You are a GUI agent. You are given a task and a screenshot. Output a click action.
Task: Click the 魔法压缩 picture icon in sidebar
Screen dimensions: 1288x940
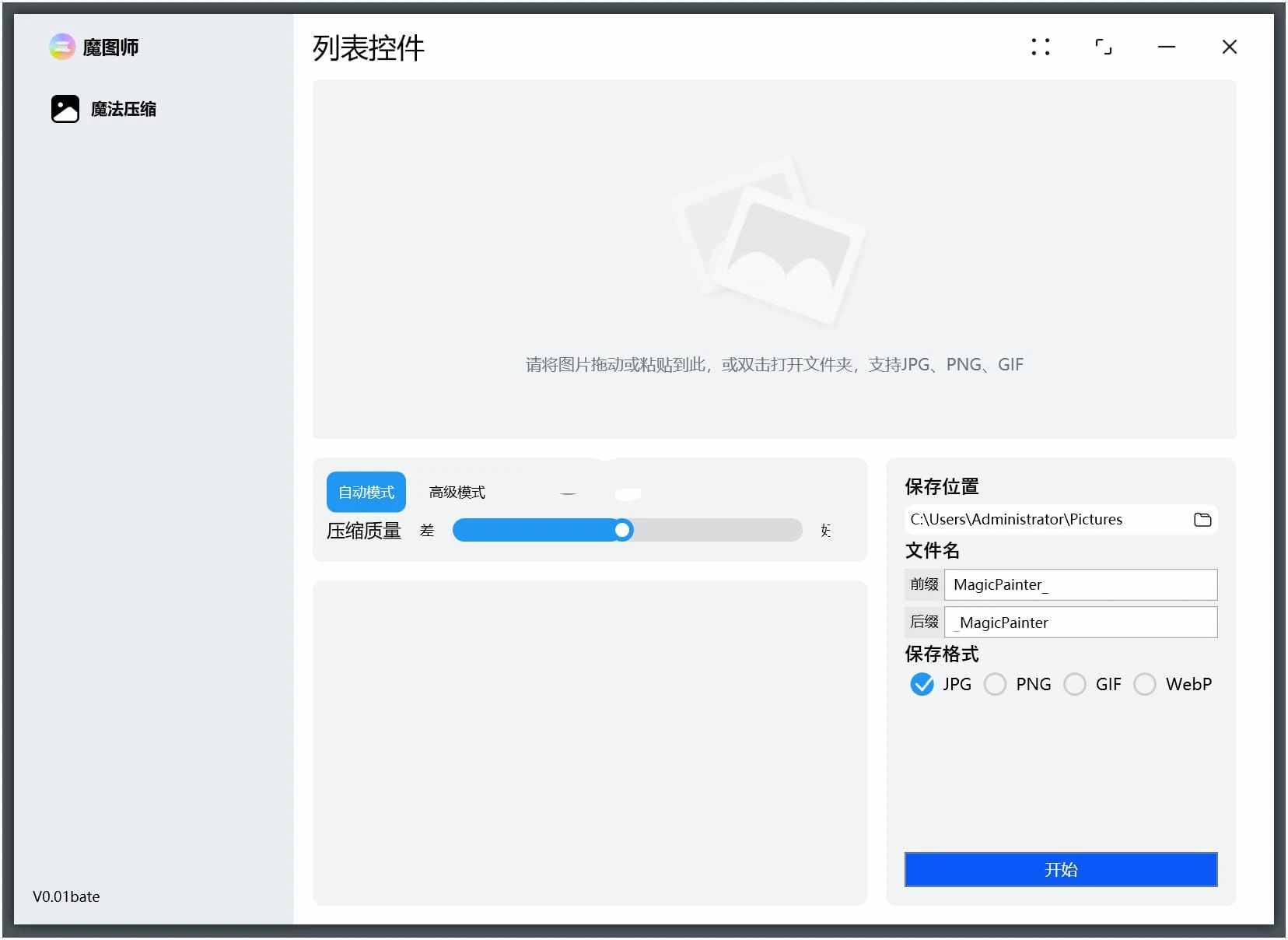pyautogui.click(x=65, y=109)
